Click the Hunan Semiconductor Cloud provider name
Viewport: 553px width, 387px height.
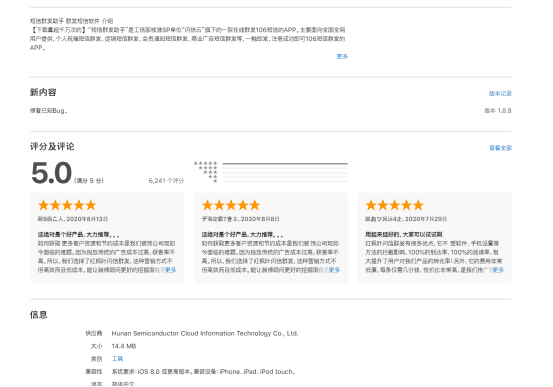[205, 333]
